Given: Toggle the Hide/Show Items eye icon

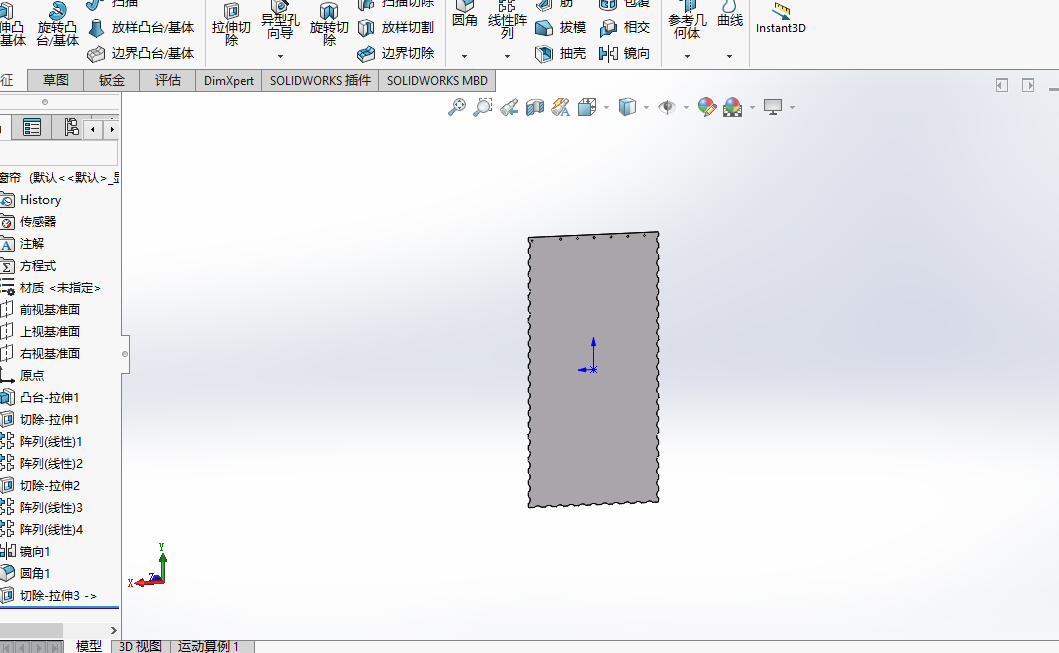Looking at the screenshot, I should 667,107.
